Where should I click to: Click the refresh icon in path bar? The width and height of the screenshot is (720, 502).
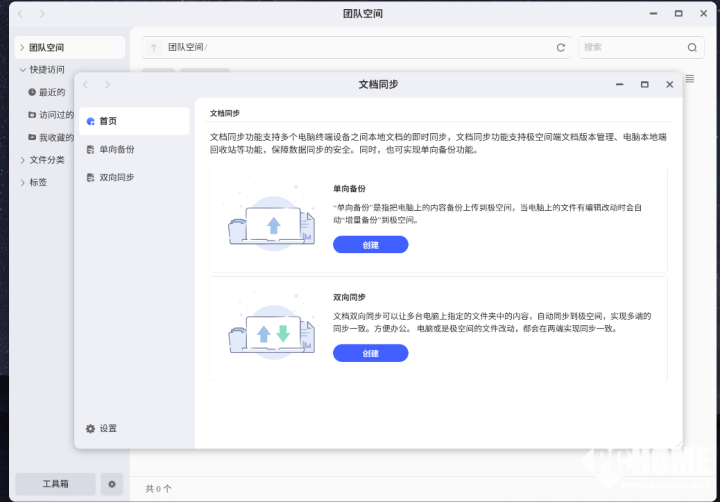click(x=561, y=47)
